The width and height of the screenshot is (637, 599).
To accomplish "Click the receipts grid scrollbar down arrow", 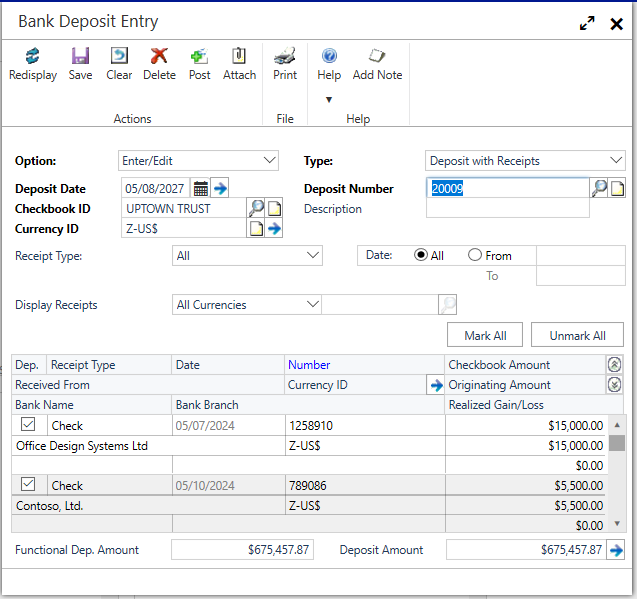I will 617,523.
